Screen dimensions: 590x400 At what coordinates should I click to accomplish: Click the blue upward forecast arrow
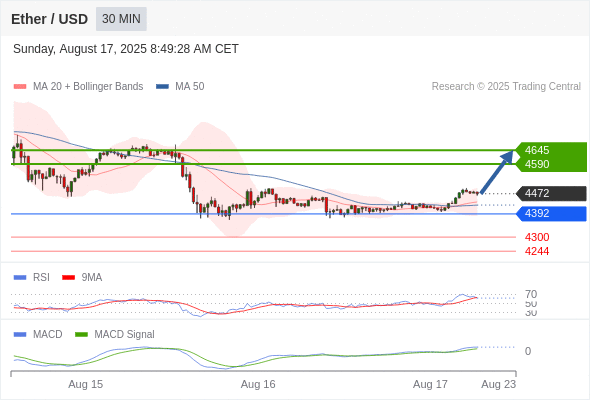497,172
